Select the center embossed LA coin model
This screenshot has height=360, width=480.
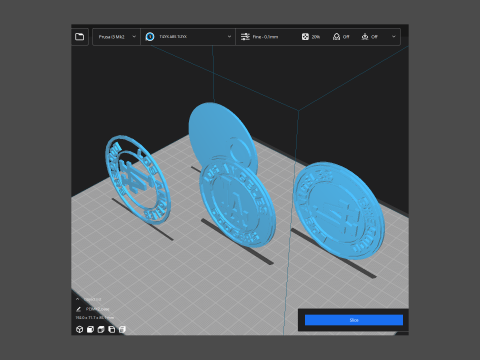click(x=237, y=203)
